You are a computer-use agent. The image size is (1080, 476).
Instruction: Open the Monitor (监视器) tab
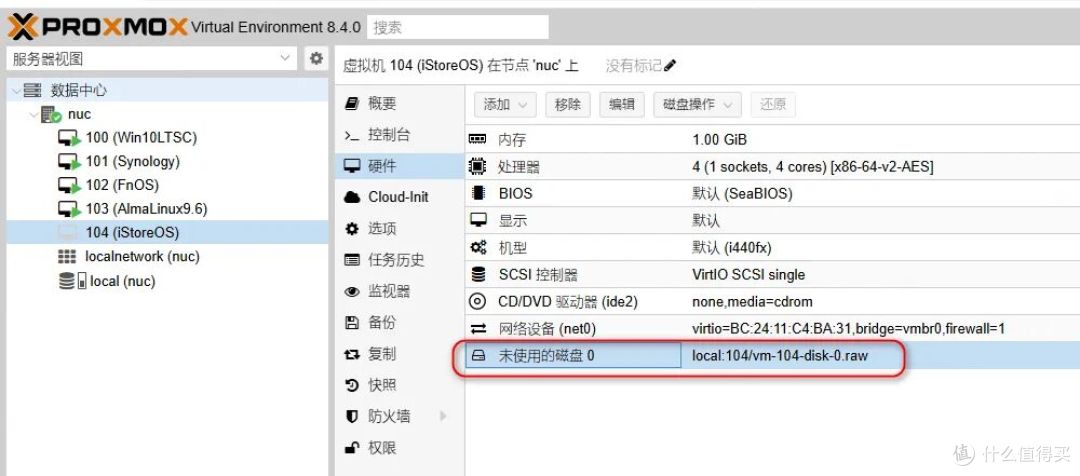(x=399, y=291)
